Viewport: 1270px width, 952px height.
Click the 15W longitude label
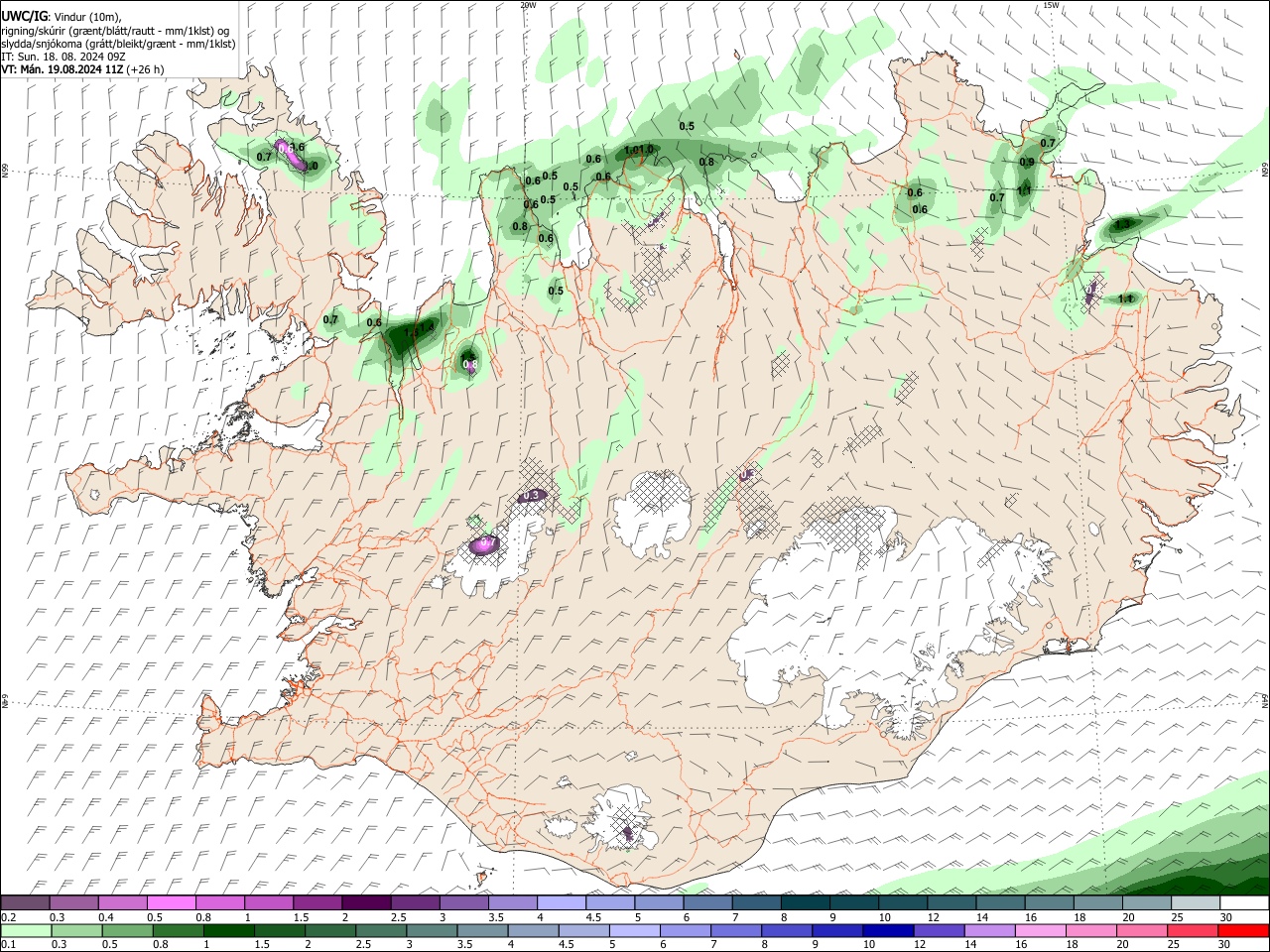pyautogui.click(x=1051, y=5)
